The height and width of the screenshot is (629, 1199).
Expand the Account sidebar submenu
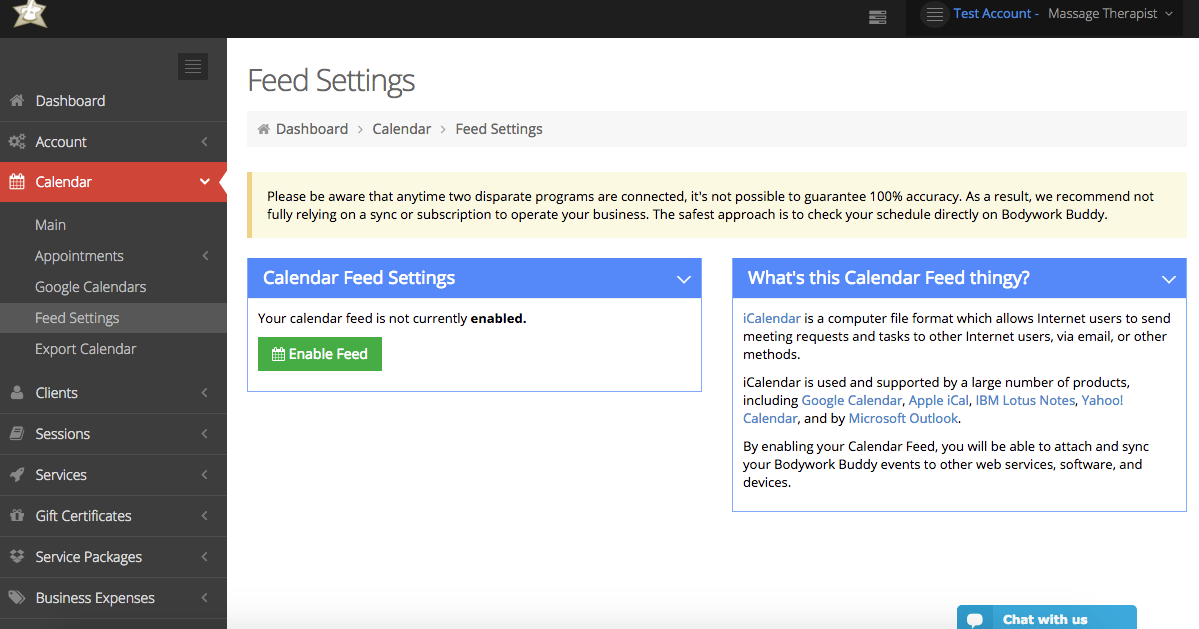tap(204, 142)
